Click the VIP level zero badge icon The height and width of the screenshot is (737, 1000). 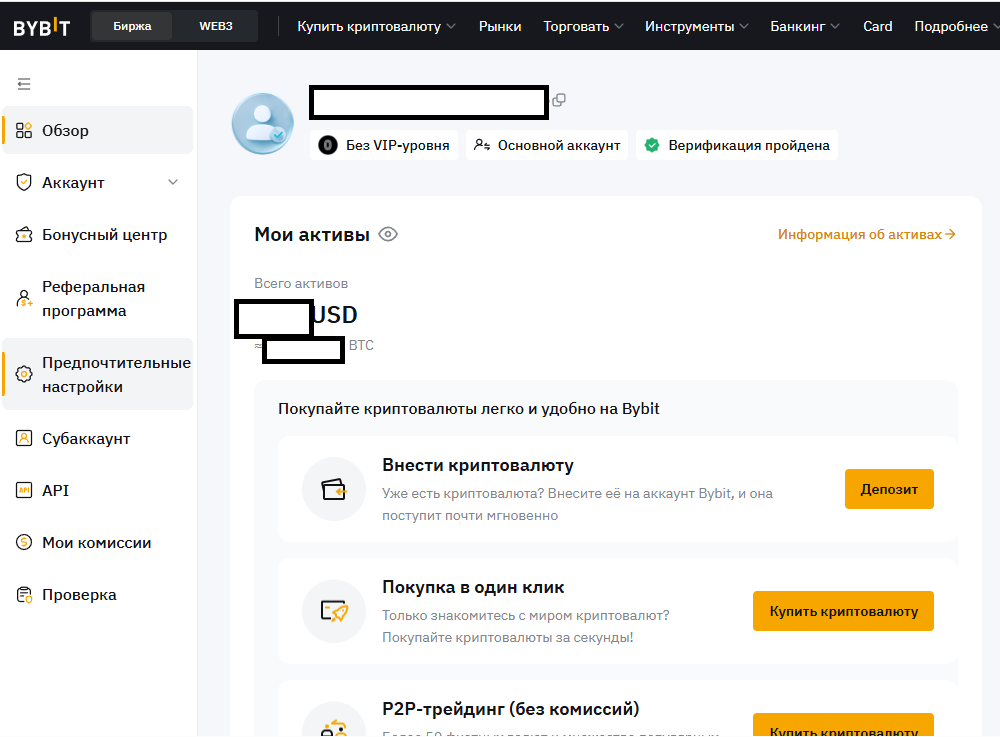point(328,145)
